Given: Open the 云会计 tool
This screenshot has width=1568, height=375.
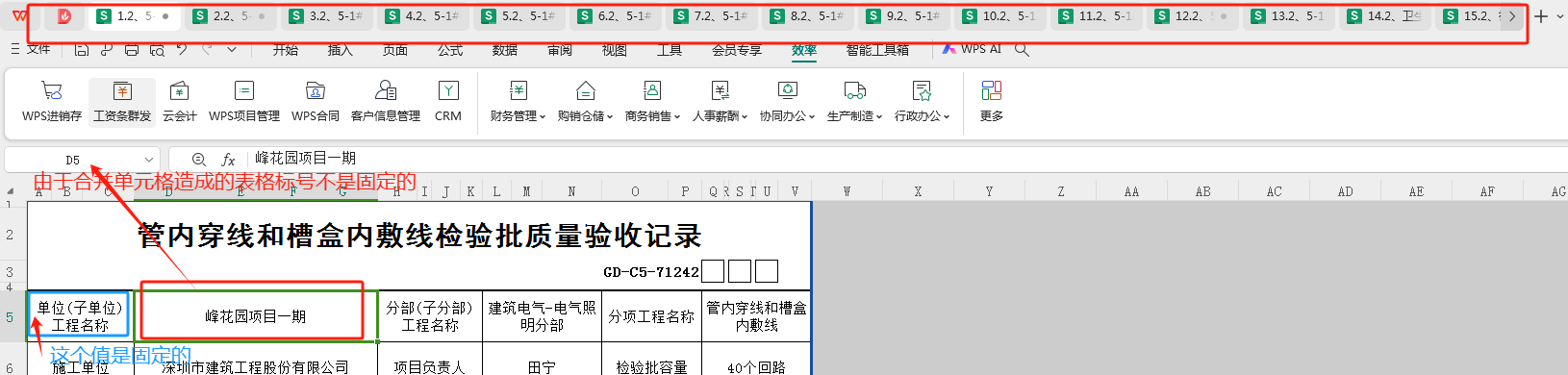Looking at the screenshot, I should coord(179,102).
